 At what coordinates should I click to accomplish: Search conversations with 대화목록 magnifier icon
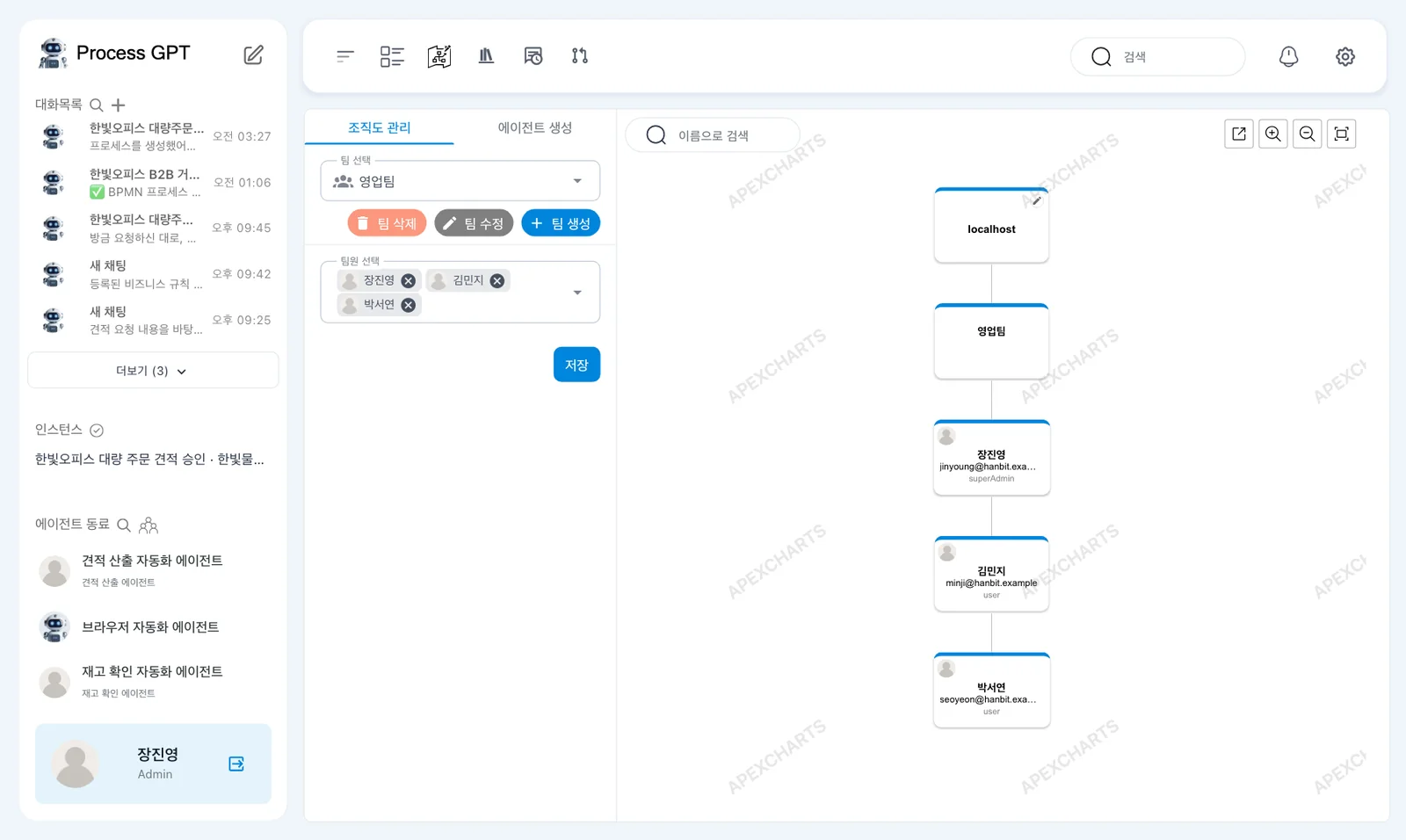pyautogui.click(x=97, y=105)
